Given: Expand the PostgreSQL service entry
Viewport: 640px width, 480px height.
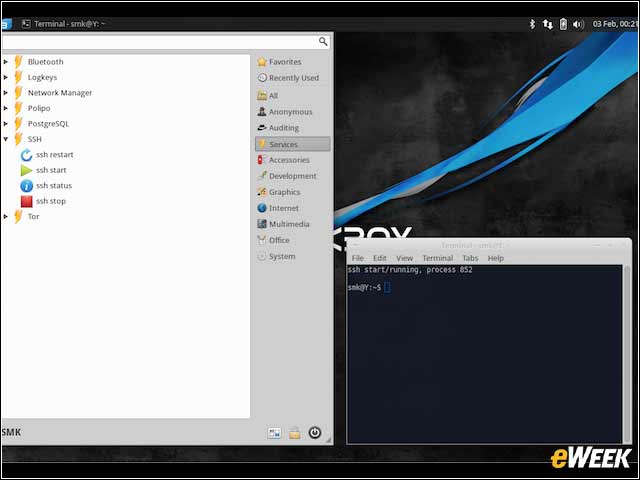Looking at the screenshot, I should [5, 123].
